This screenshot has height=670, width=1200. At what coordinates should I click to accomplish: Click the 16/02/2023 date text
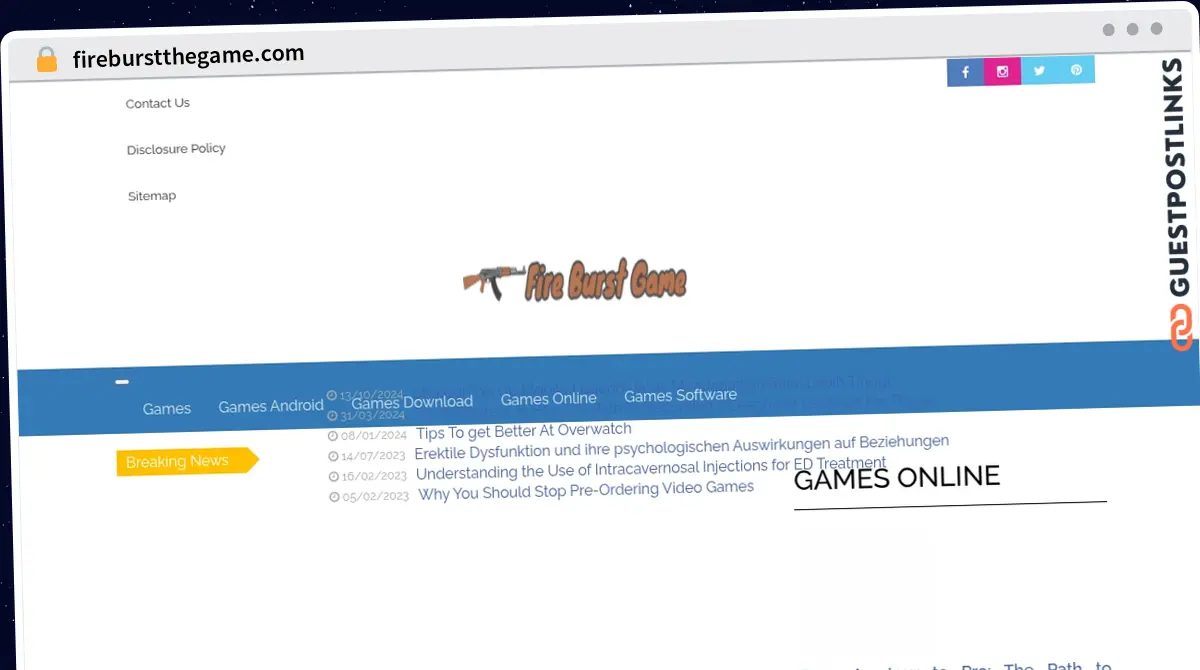(x=376, y=476)
